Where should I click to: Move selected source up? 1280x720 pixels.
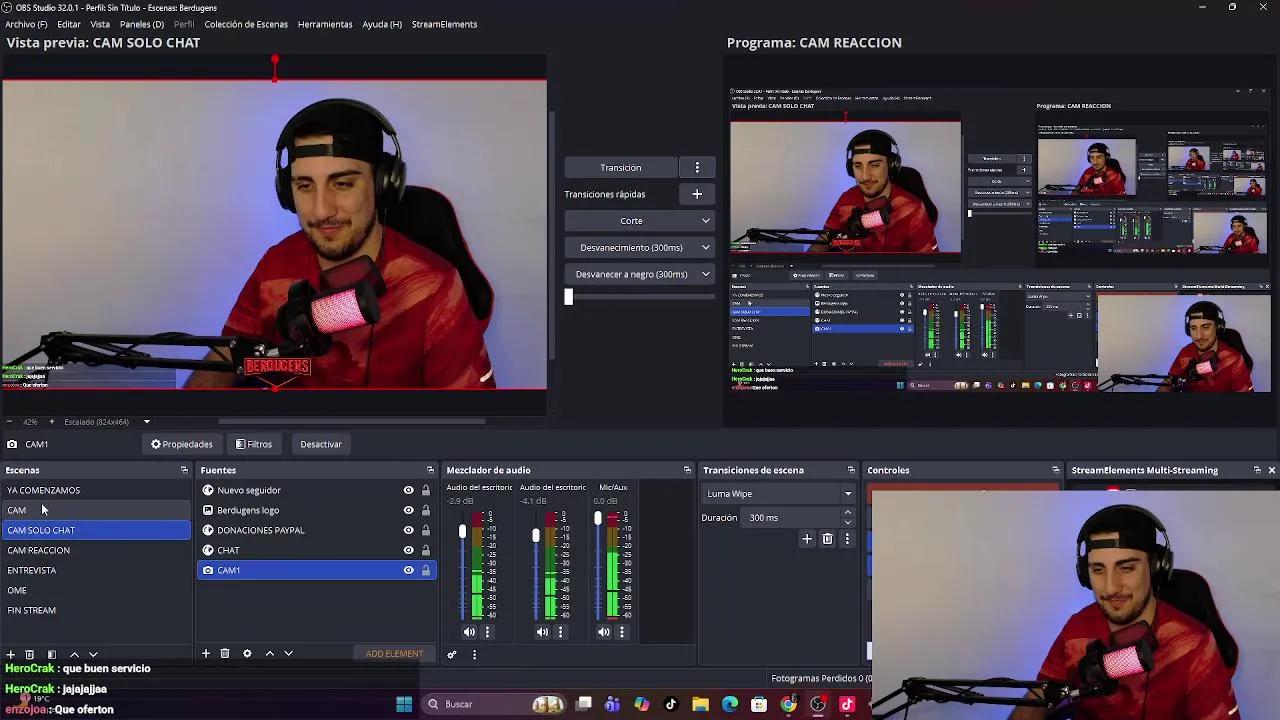coord(269,654)
